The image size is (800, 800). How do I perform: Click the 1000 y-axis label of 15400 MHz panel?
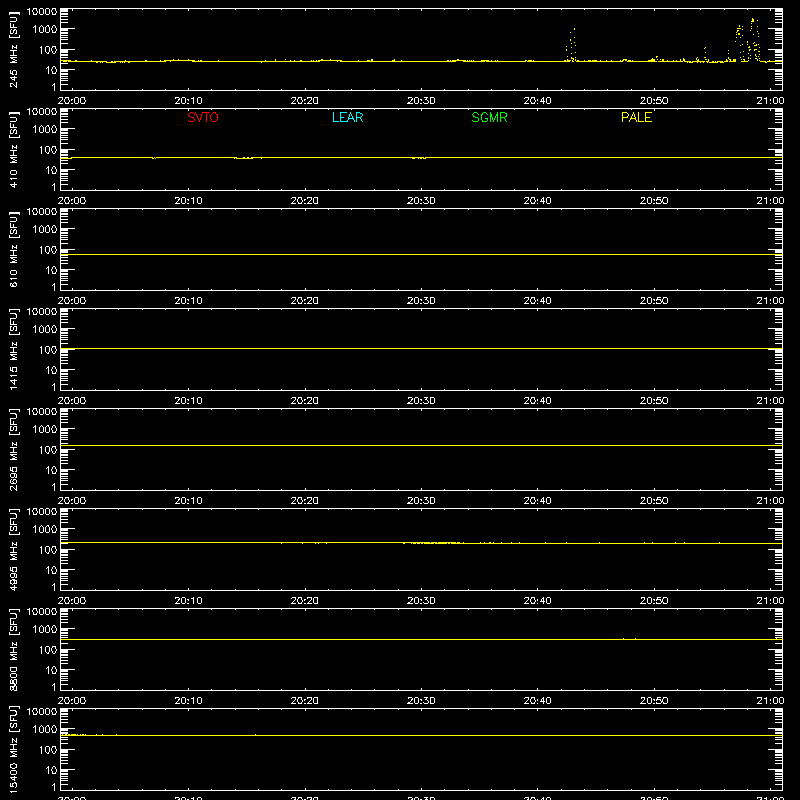click(45, 730)
